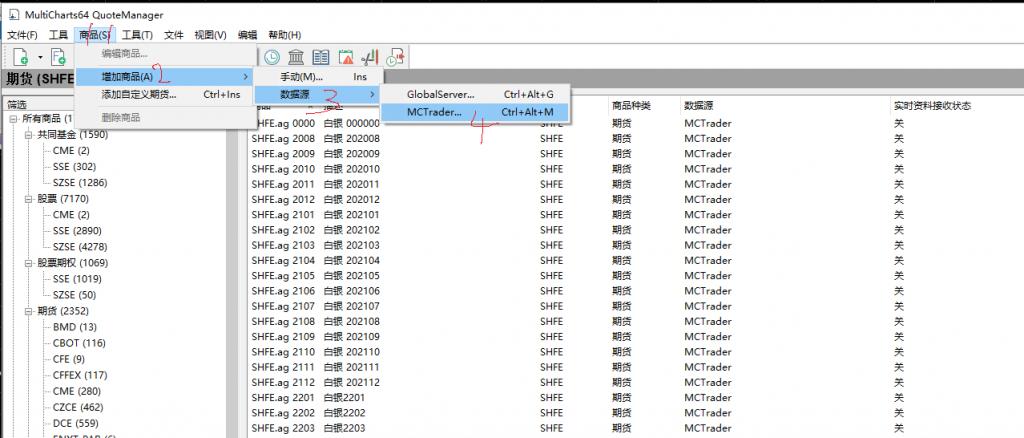Open the bank building exchanges icon
Image resolution: width=1024 pixels, height=438 pixels.
[x=295, y=57]
